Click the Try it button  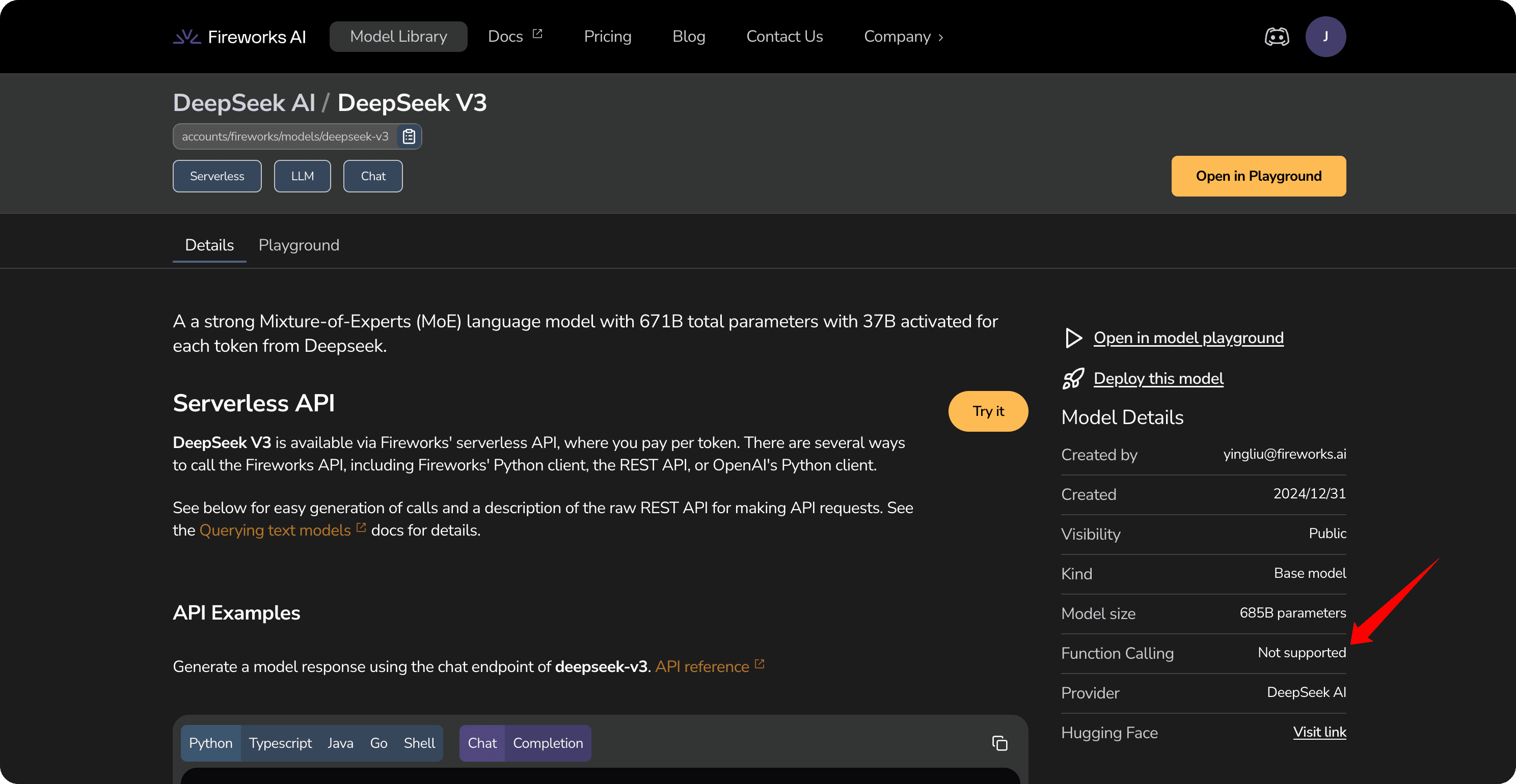coord(988,411)
